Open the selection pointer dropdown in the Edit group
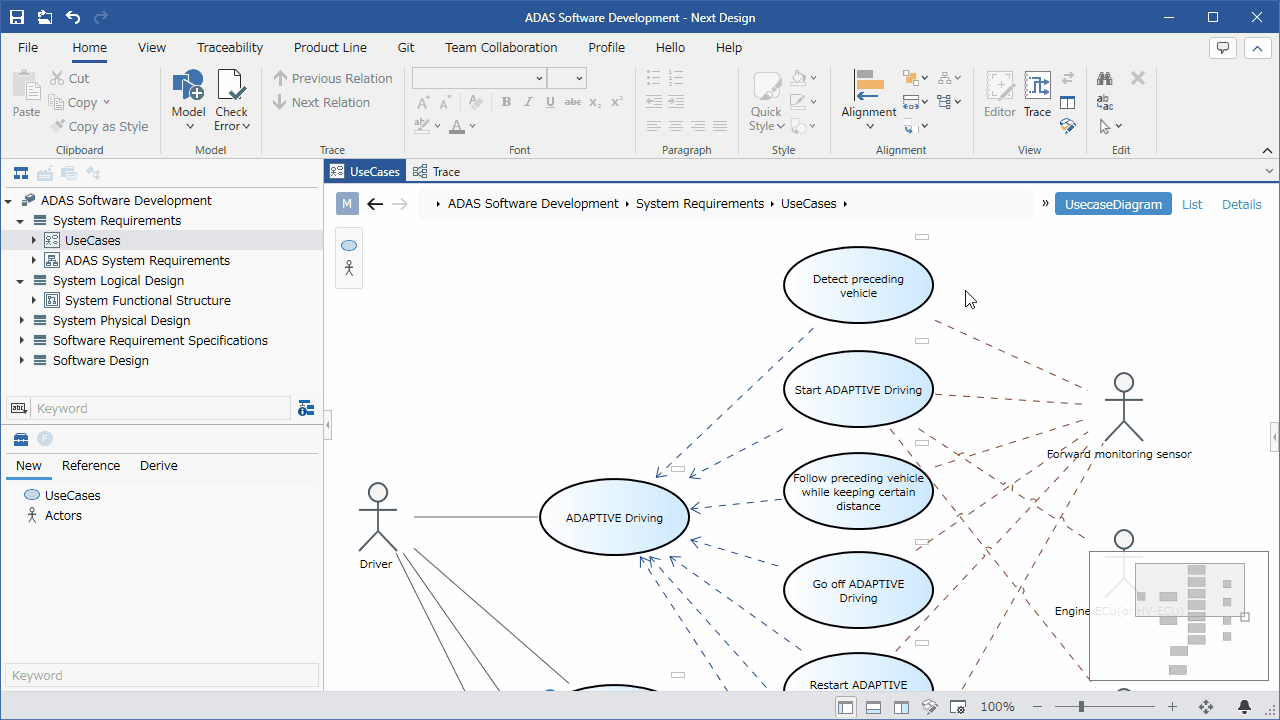This screenshot has width=1280, height=720. 1110,126
